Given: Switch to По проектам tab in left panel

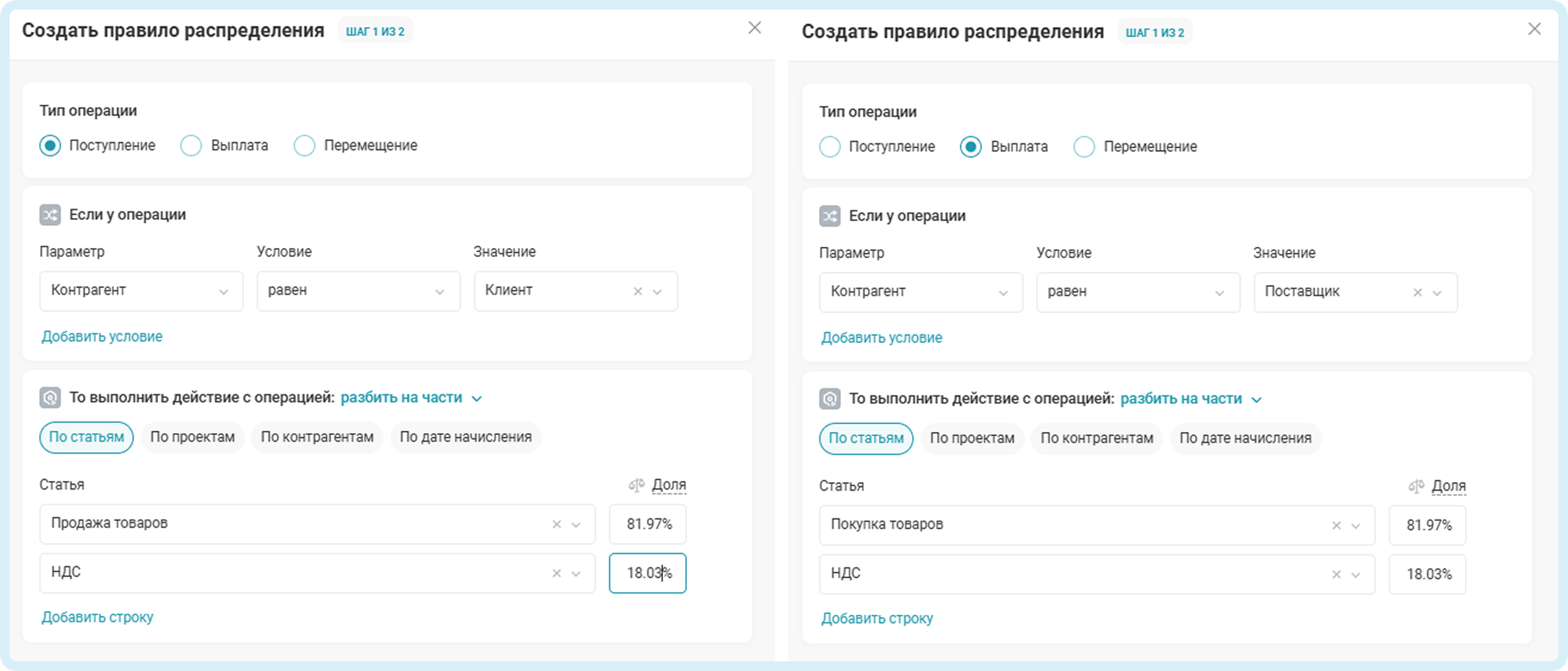Looking at the screenshot, I should pos(192,437).
